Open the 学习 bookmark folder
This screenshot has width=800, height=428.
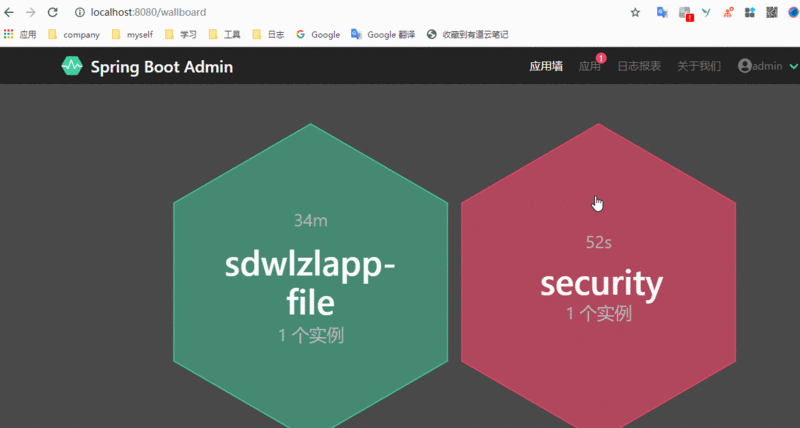[x=181, y=35]
